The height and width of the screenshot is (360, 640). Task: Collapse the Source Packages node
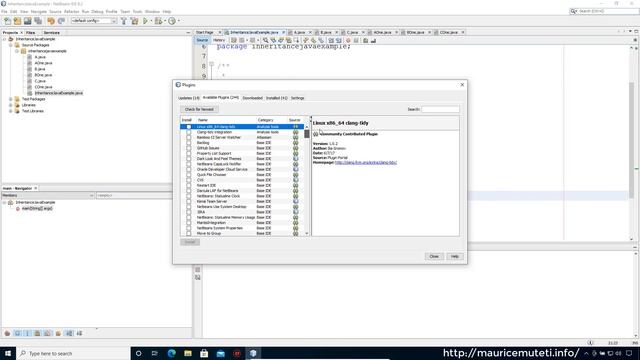point(11,45)
